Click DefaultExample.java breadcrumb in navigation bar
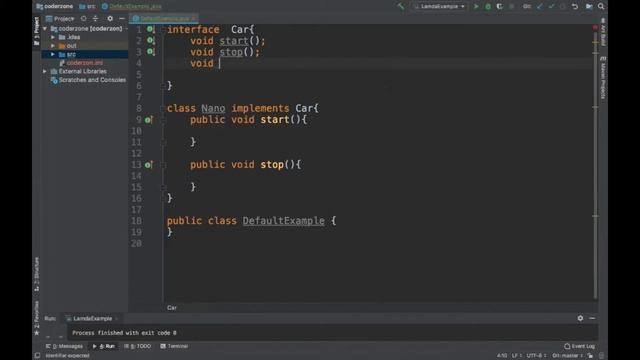This screenshot has width=640, height=360. (x=131, y=6)
